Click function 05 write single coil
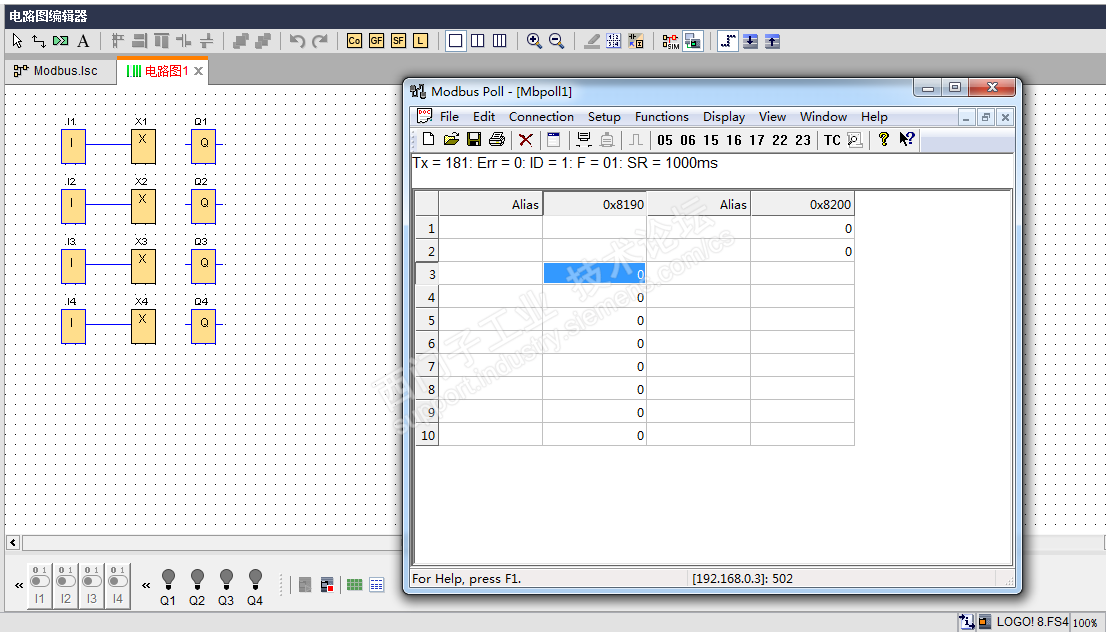 pyautogui.click(x=664, y=140)
